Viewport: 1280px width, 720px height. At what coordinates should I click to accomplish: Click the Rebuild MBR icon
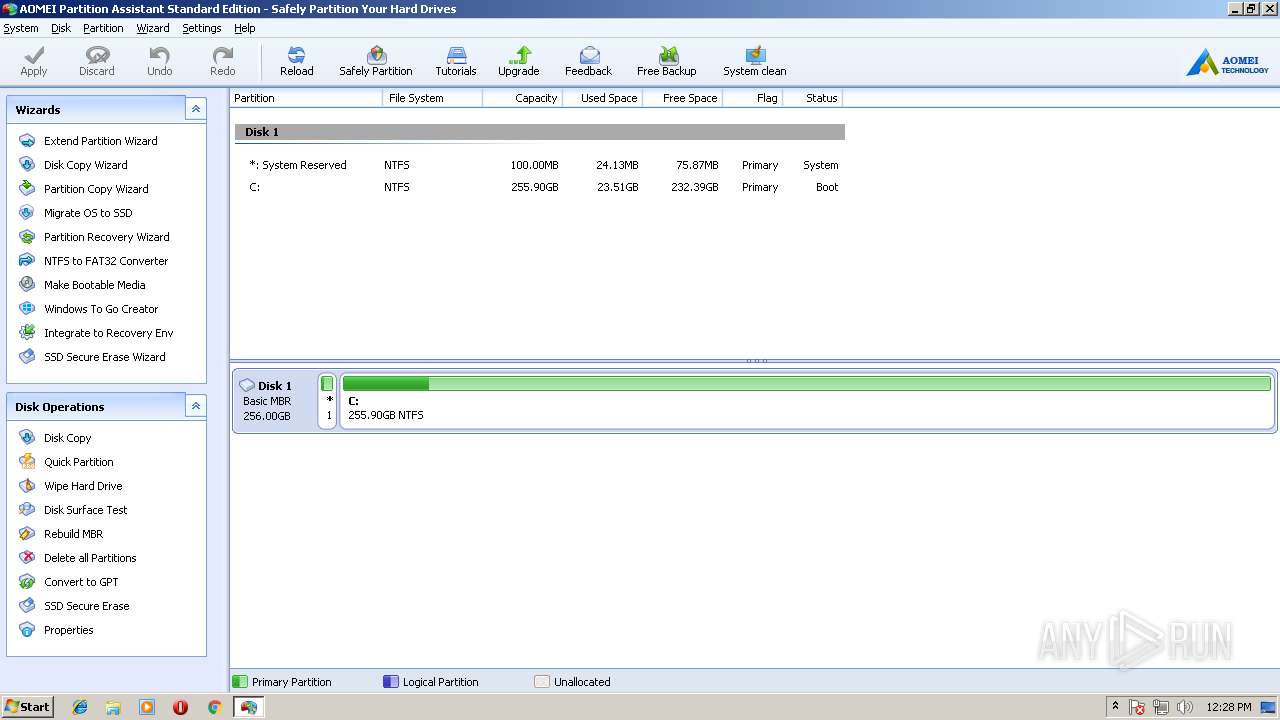pyautogui.click(x=27, y=534)
